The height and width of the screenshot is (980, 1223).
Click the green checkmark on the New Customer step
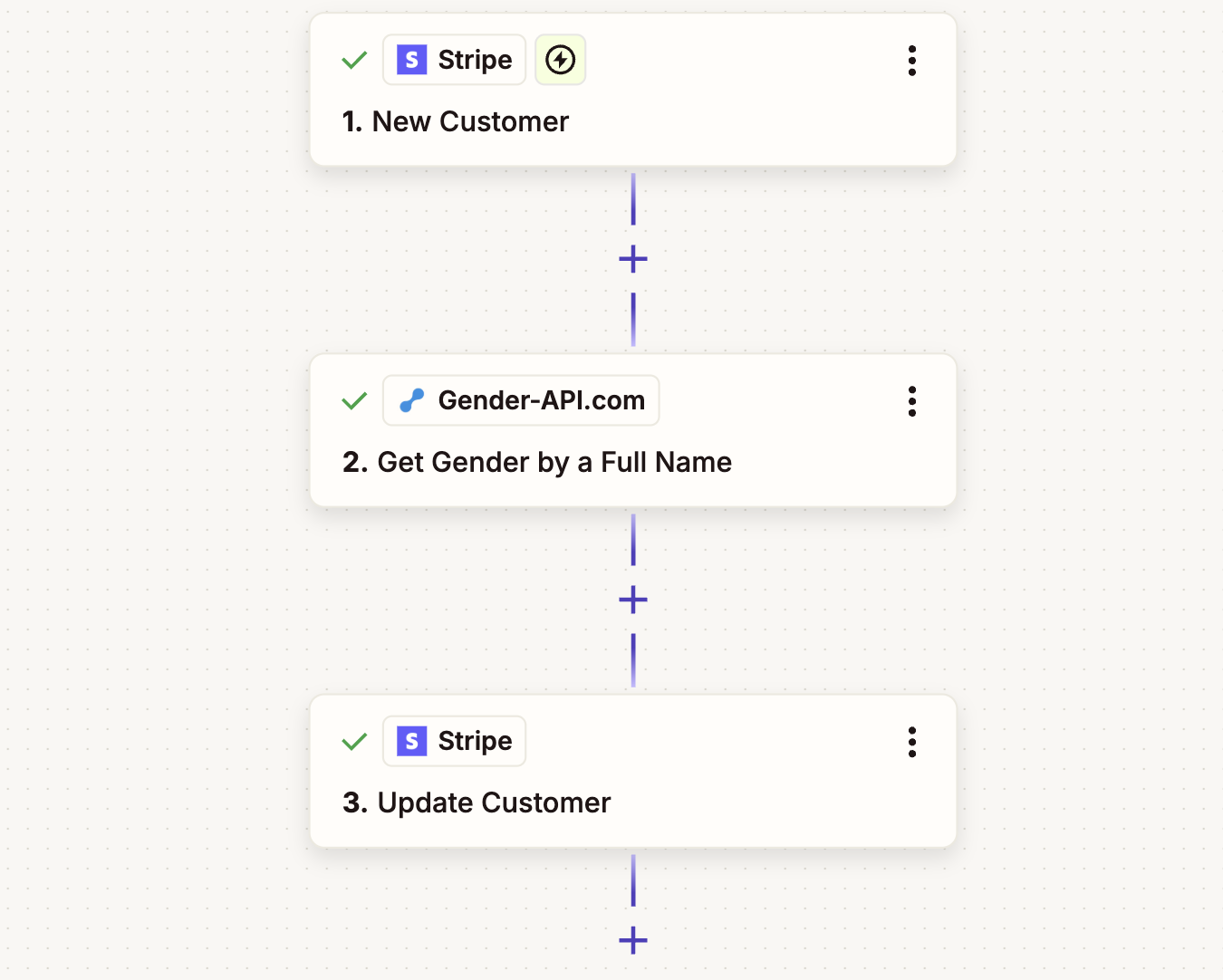(354, 60)
